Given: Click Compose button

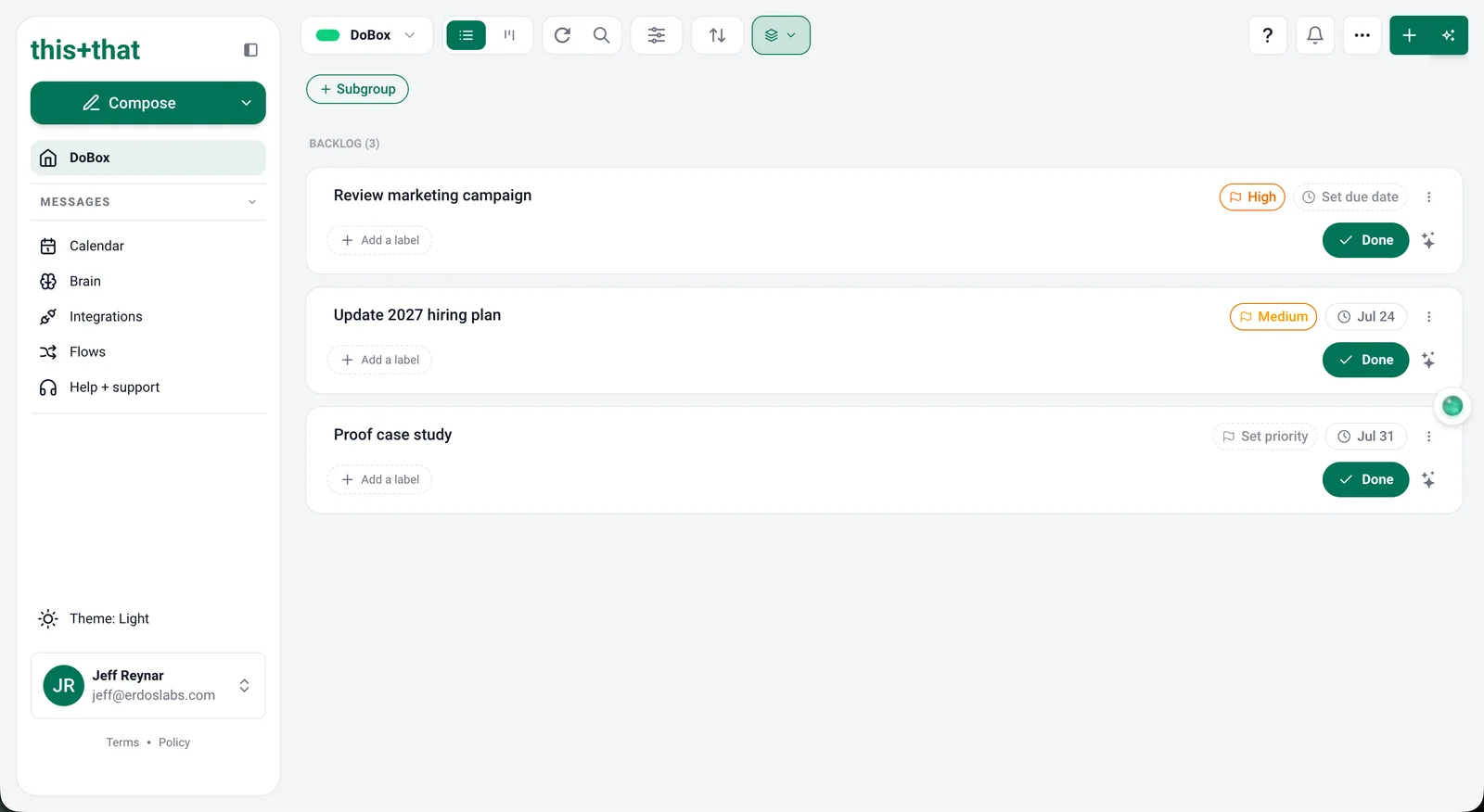Looking at the screenshot, I should click(x=130, y=103).
